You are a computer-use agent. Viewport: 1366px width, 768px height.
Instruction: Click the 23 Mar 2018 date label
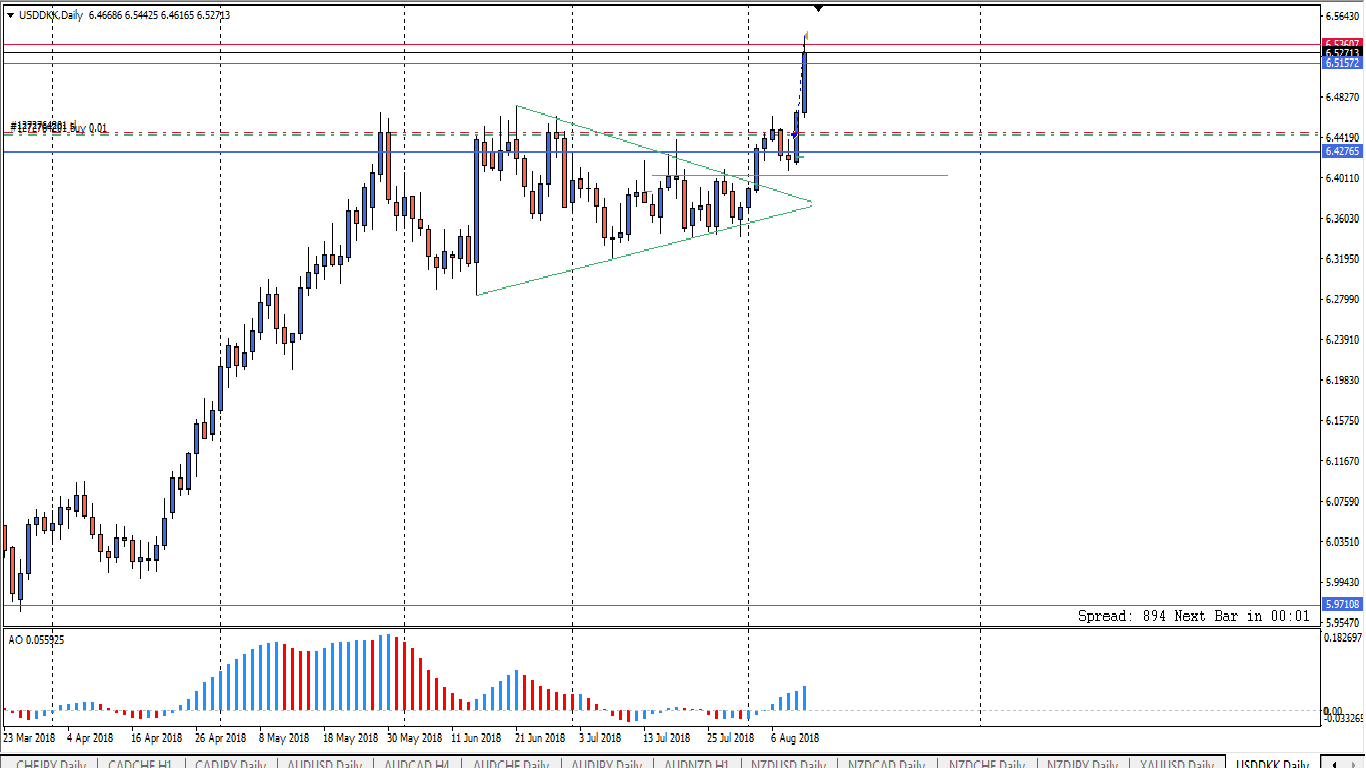(29, 738)
